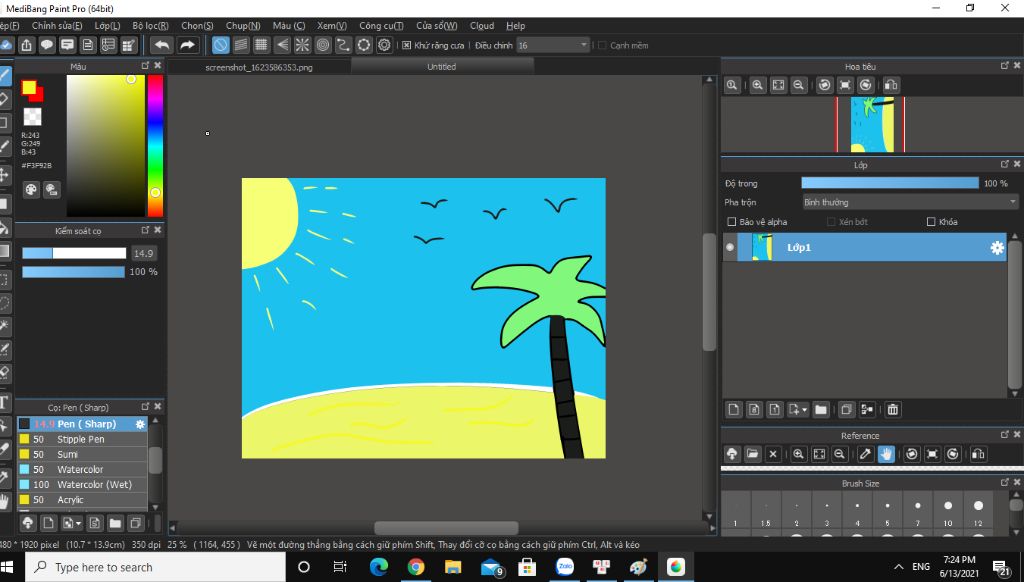Click the delete layer trash icon

coord(893,410)
